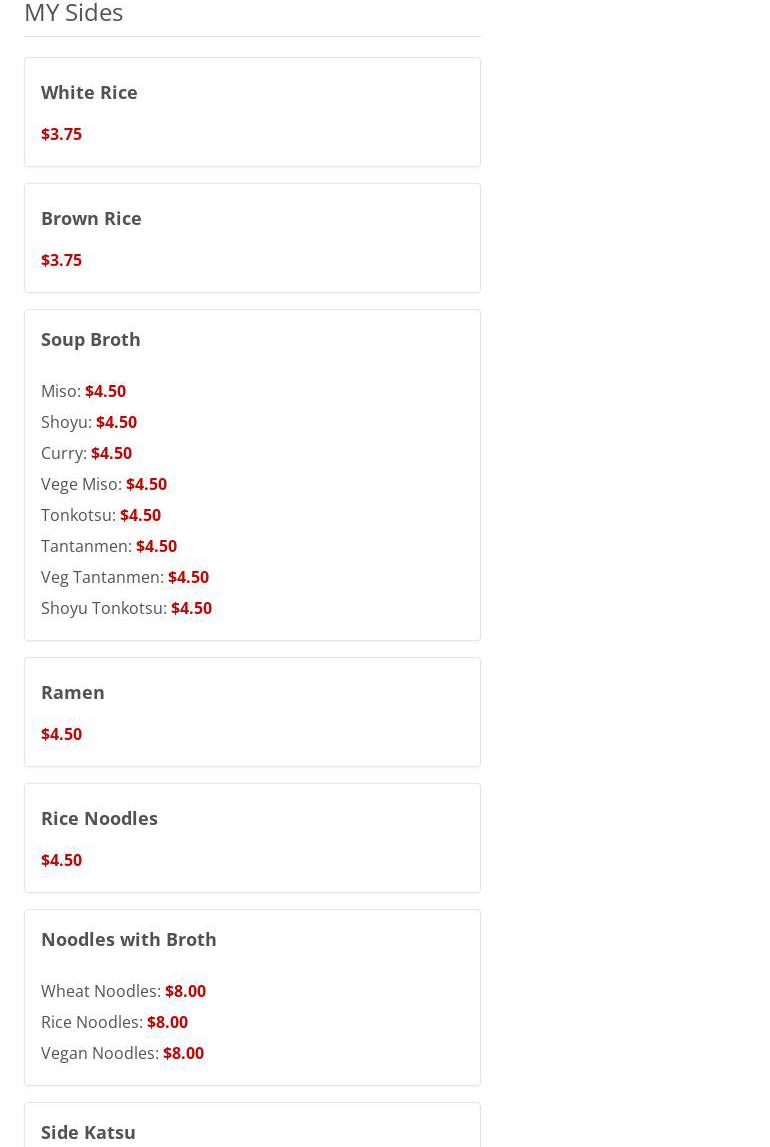Click the Soup Broth item title
The height and width of the screenshot is (1147, 770).
[90, 339]
